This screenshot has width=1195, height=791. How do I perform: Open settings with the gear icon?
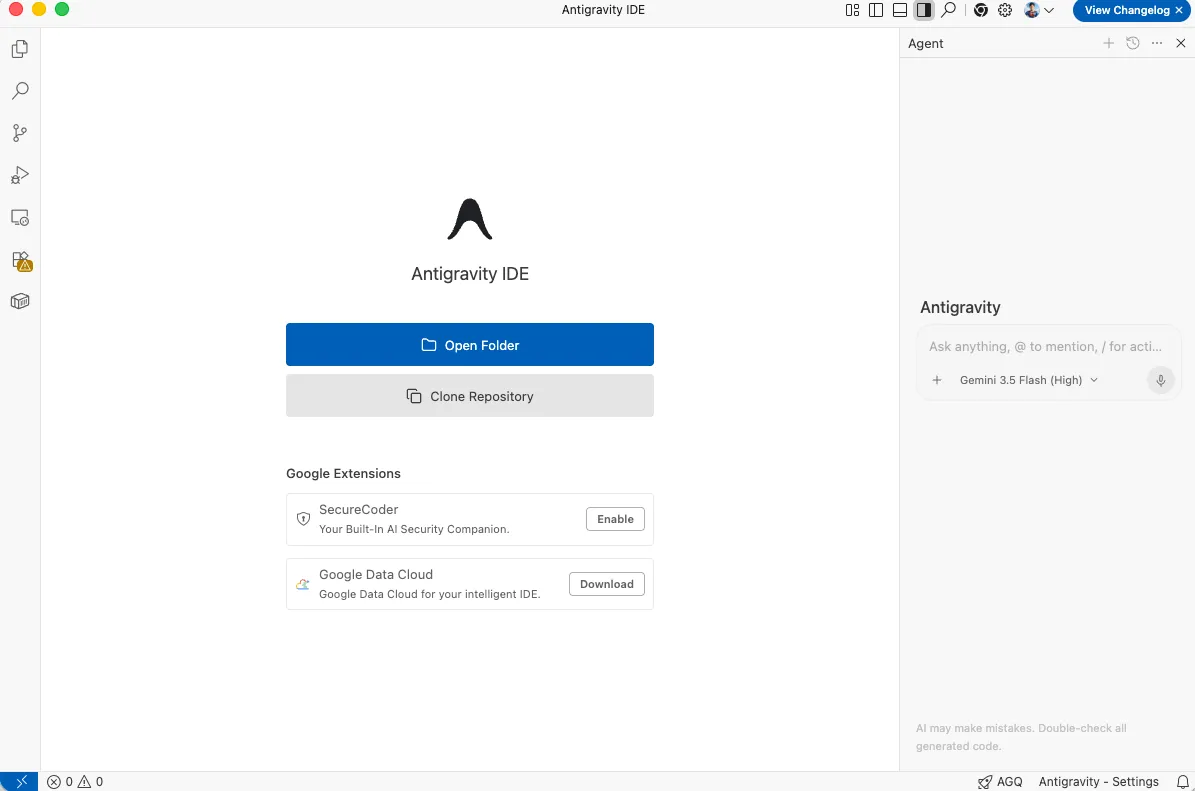pyautogui.click(x=1005, y=10)
